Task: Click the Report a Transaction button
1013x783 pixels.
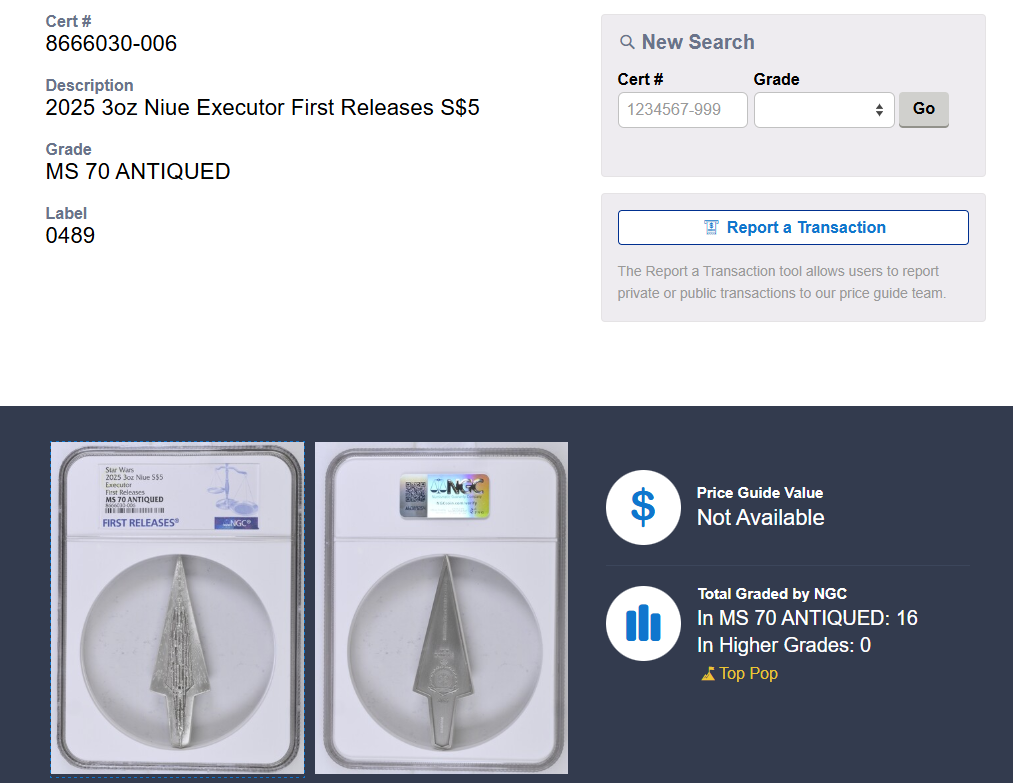Action: 792,227
